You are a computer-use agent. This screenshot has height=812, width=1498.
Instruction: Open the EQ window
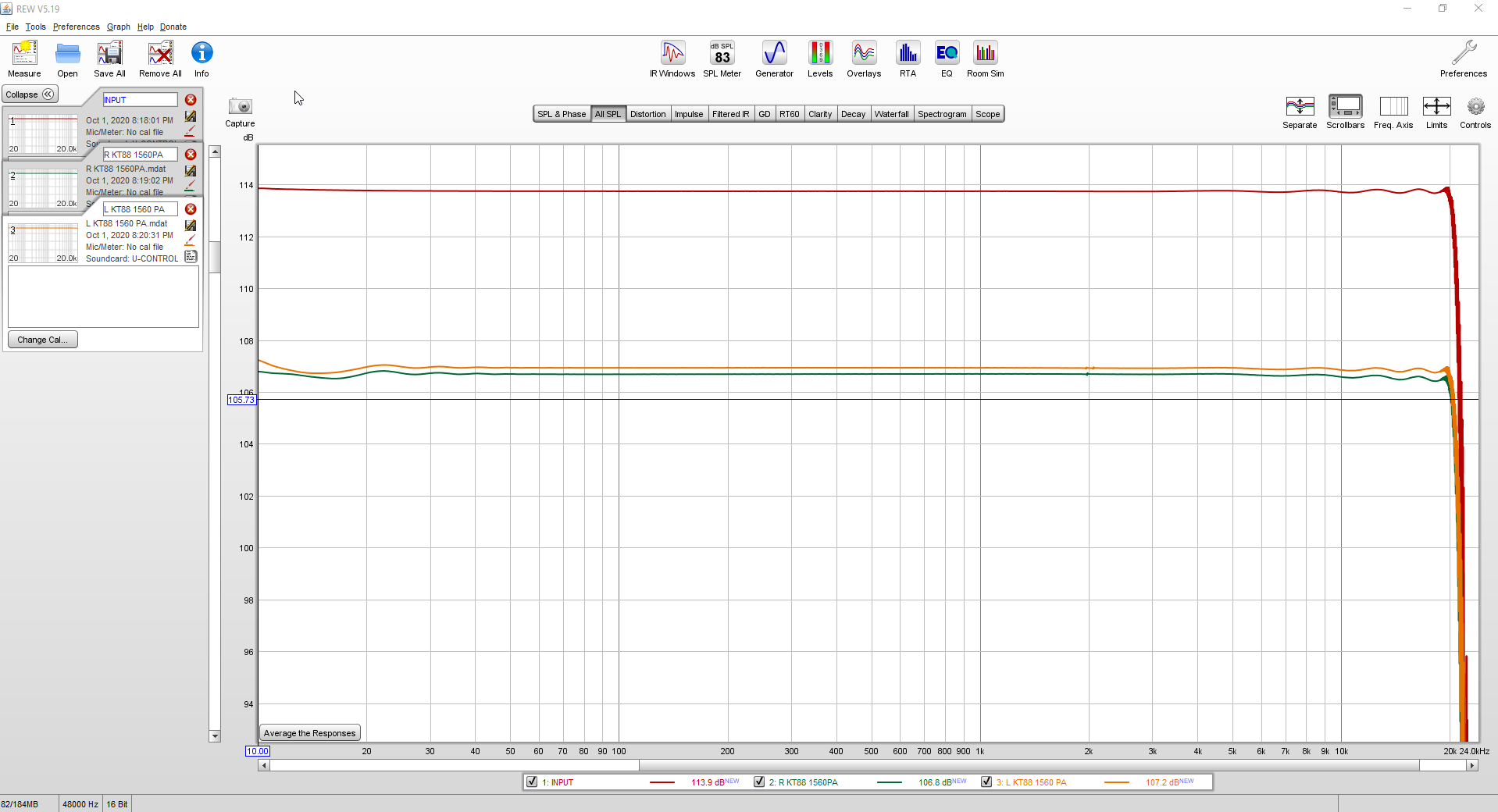pos(947,59)
